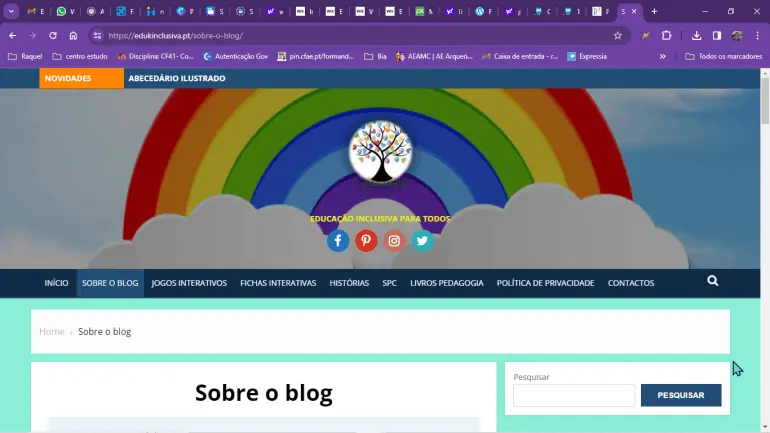Click the page vertical scrollbar thumb

(765, 101)
